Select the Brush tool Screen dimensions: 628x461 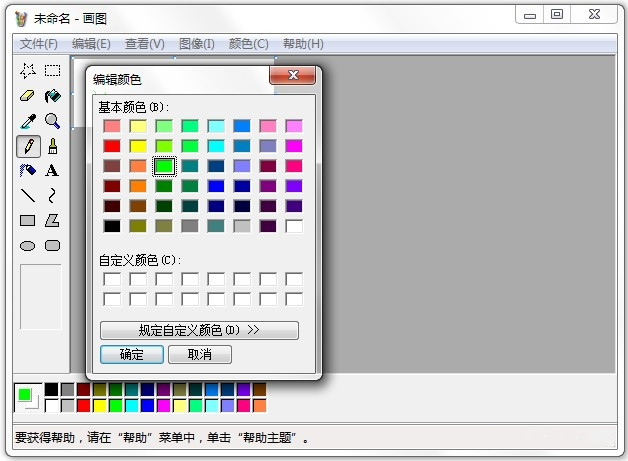pyautogui.click(x=52, y=146)
